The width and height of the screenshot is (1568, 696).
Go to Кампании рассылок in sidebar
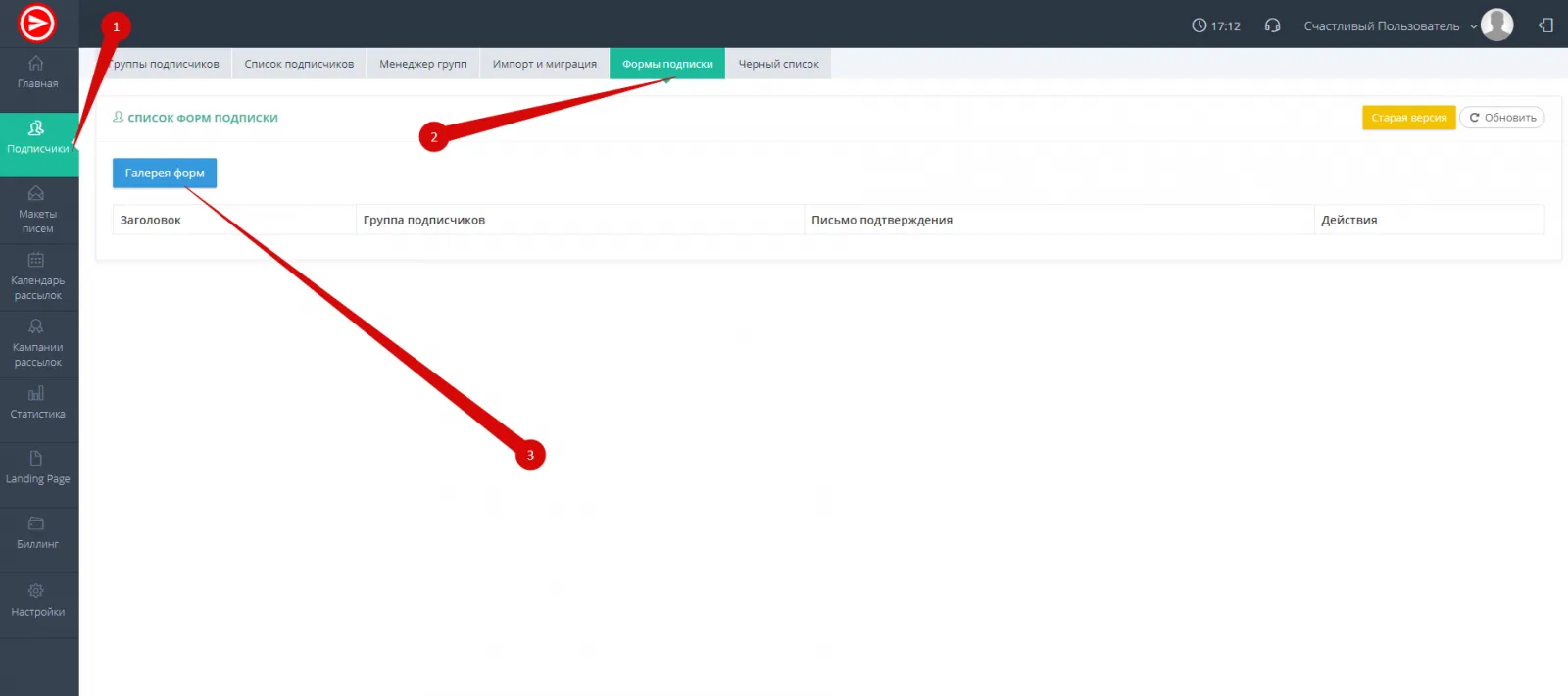[37, 343]
